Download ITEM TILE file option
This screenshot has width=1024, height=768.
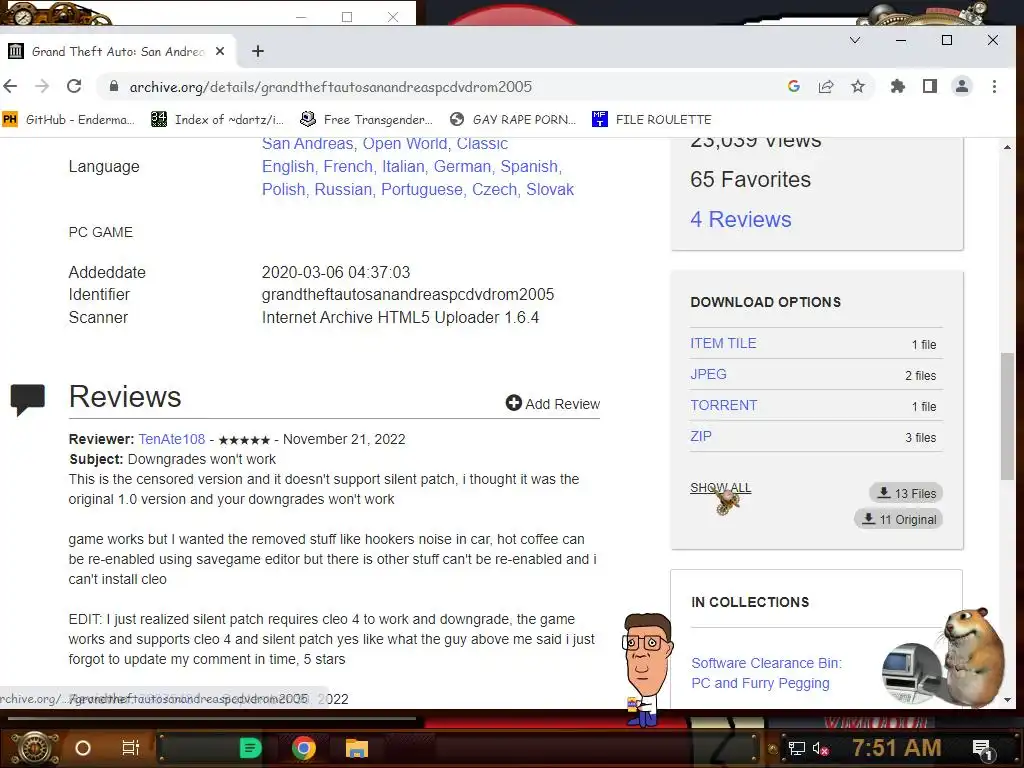[x=723, y=344]
